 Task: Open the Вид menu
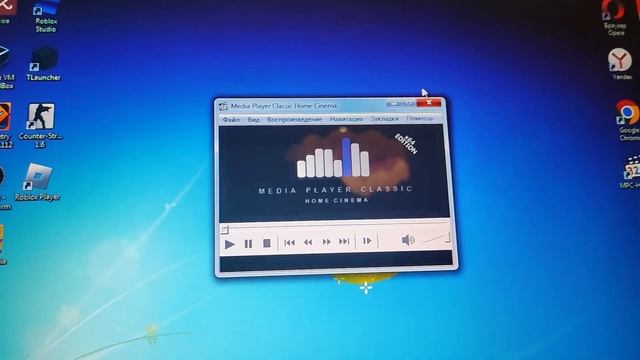[253, 120]
